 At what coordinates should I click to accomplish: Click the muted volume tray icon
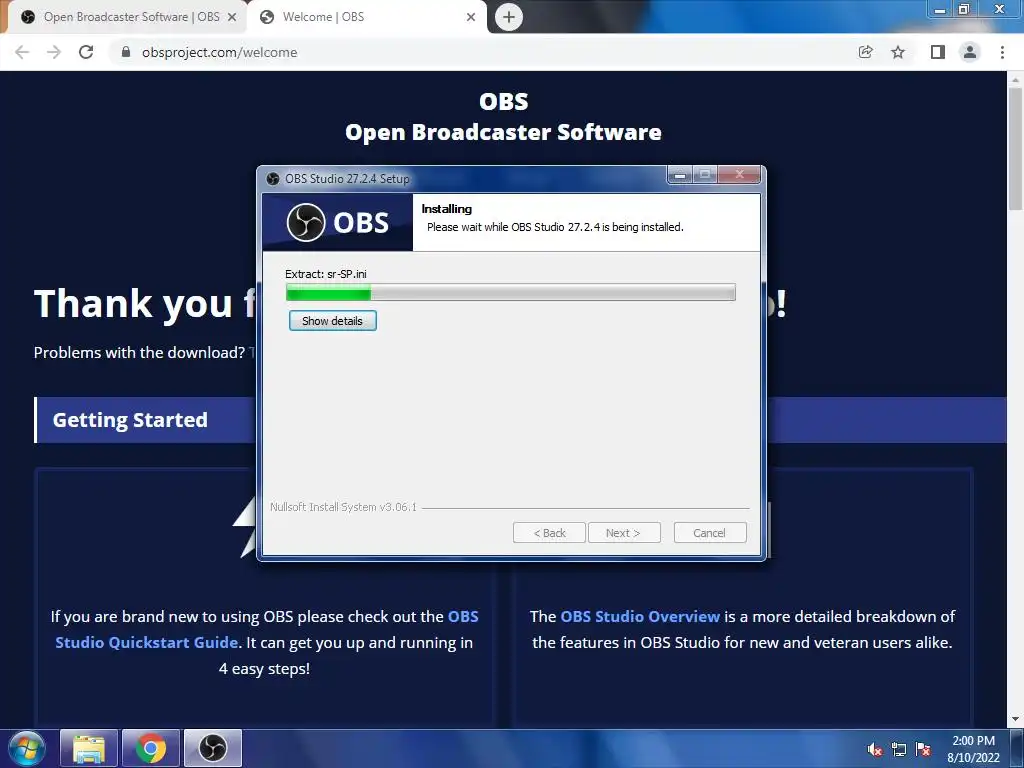(874, 749)
